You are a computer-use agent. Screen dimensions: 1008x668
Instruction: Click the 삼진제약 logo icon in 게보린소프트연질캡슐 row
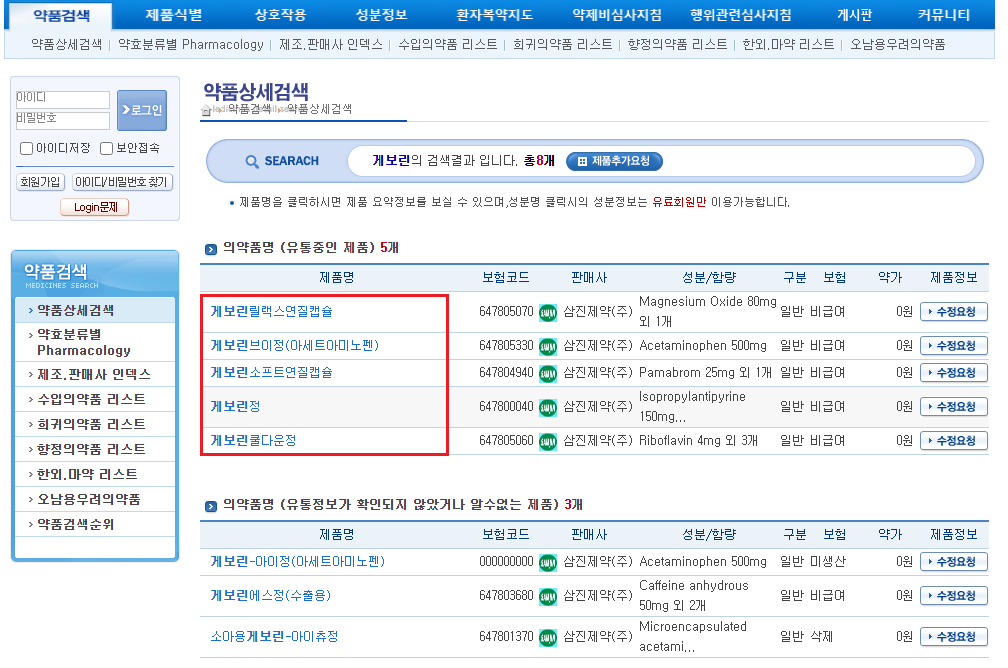(548, 374)
